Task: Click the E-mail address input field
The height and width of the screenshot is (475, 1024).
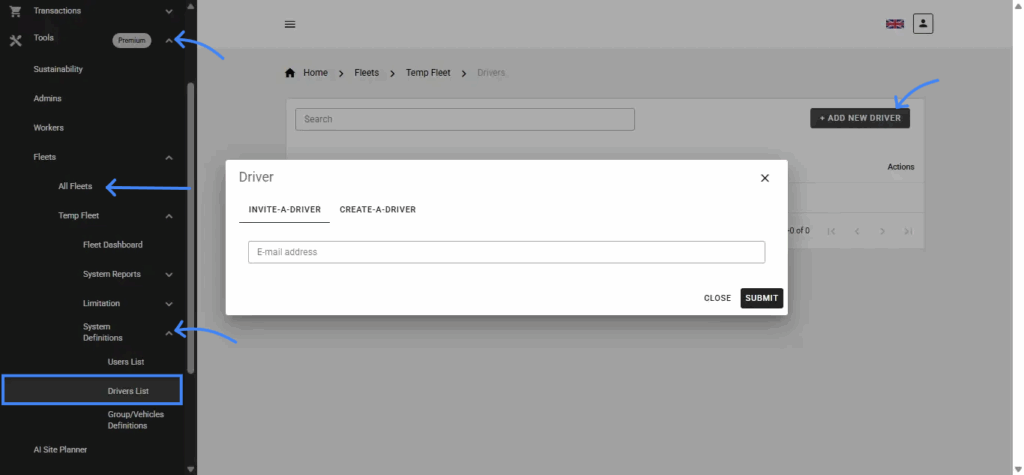Action: pyautogui.click(x=506, y=252)
